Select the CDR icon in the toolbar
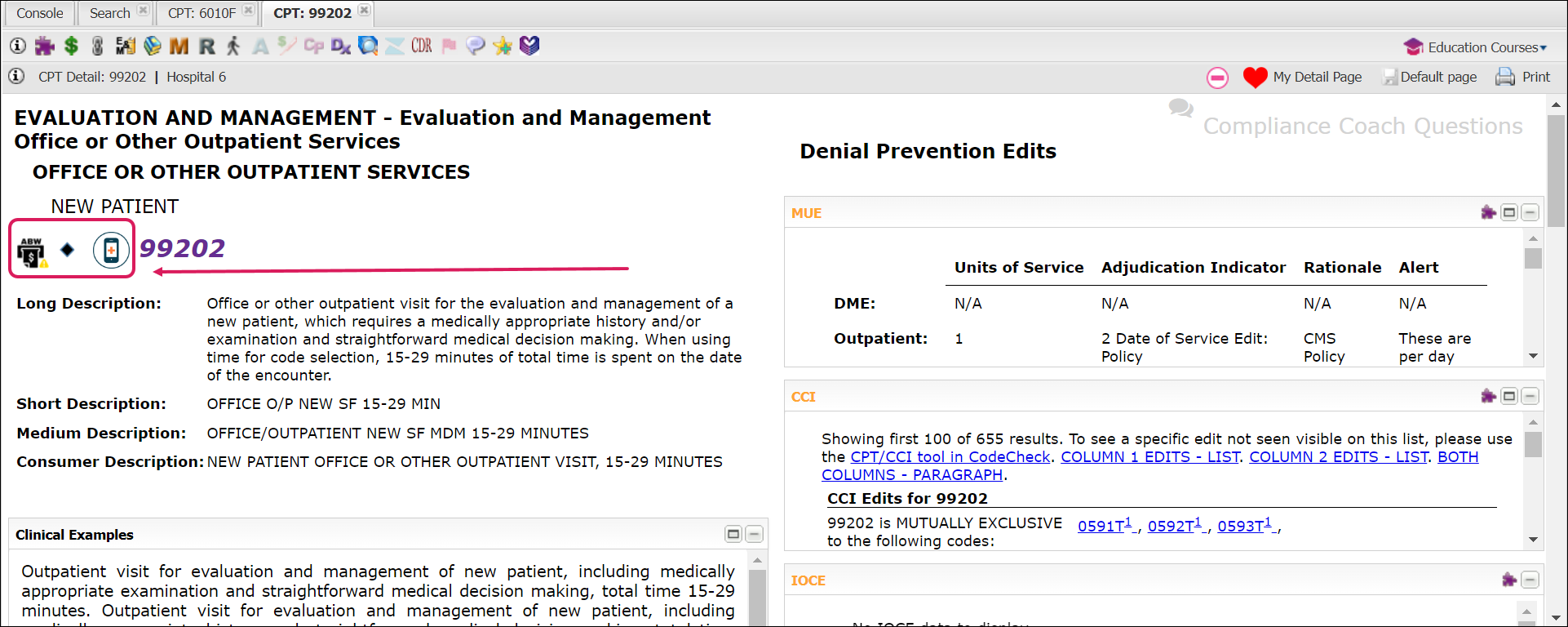The image size is (1568, 627). point(422,46)
